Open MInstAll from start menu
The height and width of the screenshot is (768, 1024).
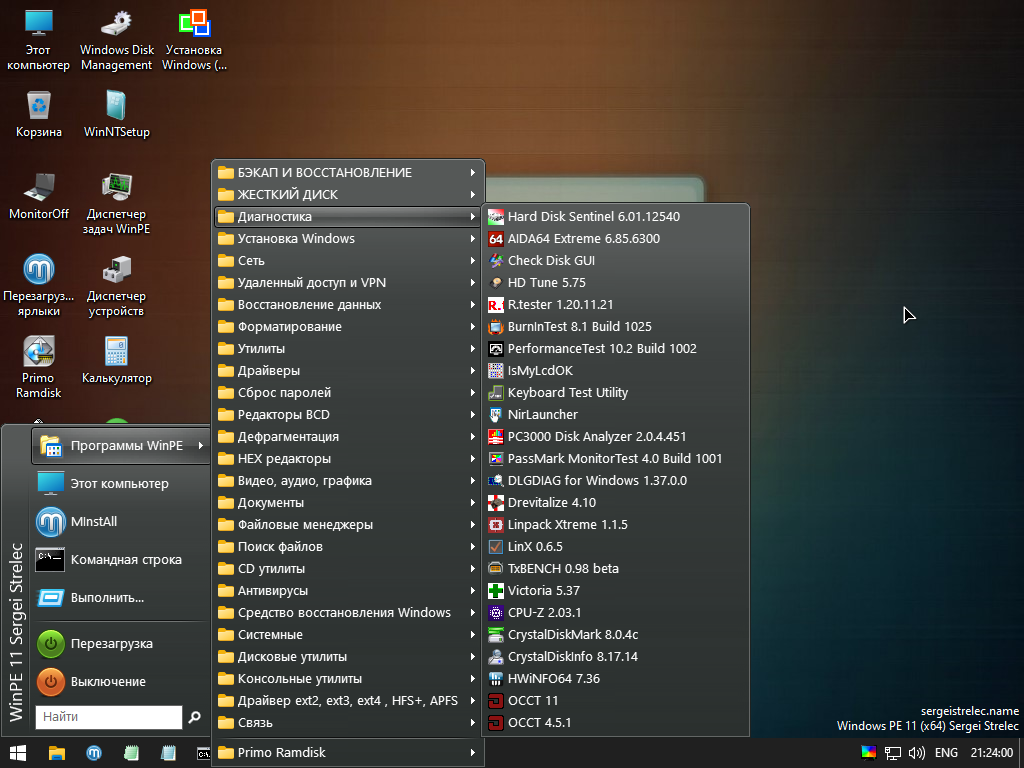click(x=120, y=522)
